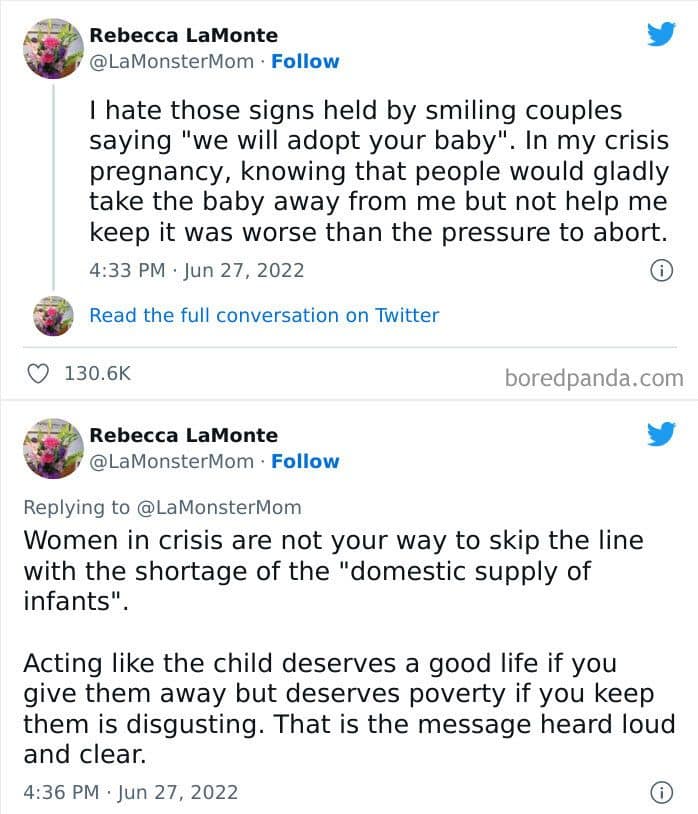Open Rebecca LaMonte's avatar in second tweet
This screenshot has height=814, width=698.
pos(53,449)
